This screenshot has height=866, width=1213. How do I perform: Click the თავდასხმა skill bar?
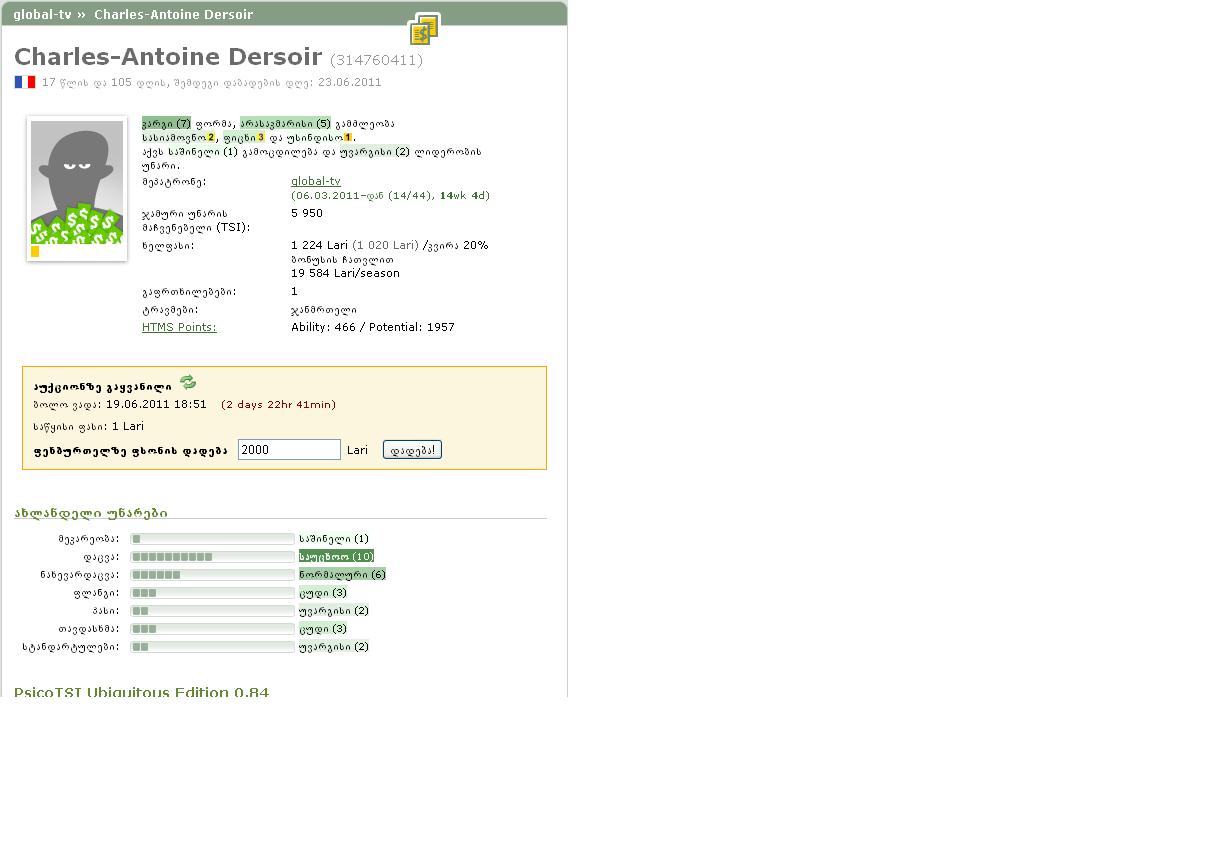[212, 629]
